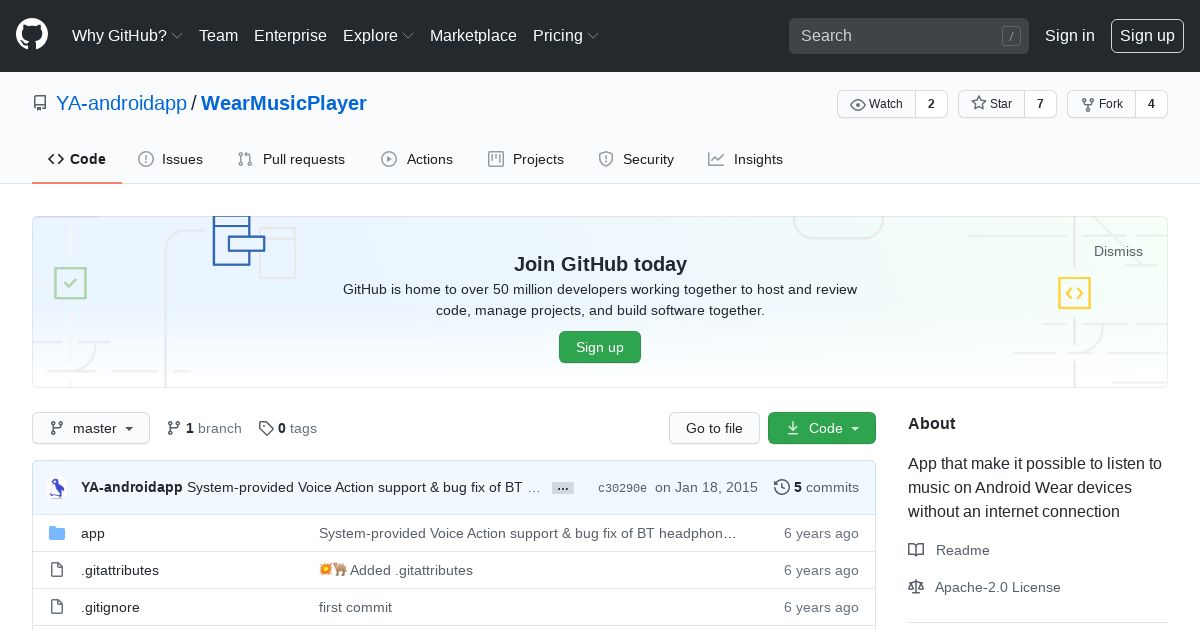
Task: Click the YA-androidapp avatar in commit bar
Action: coord(59,488)
